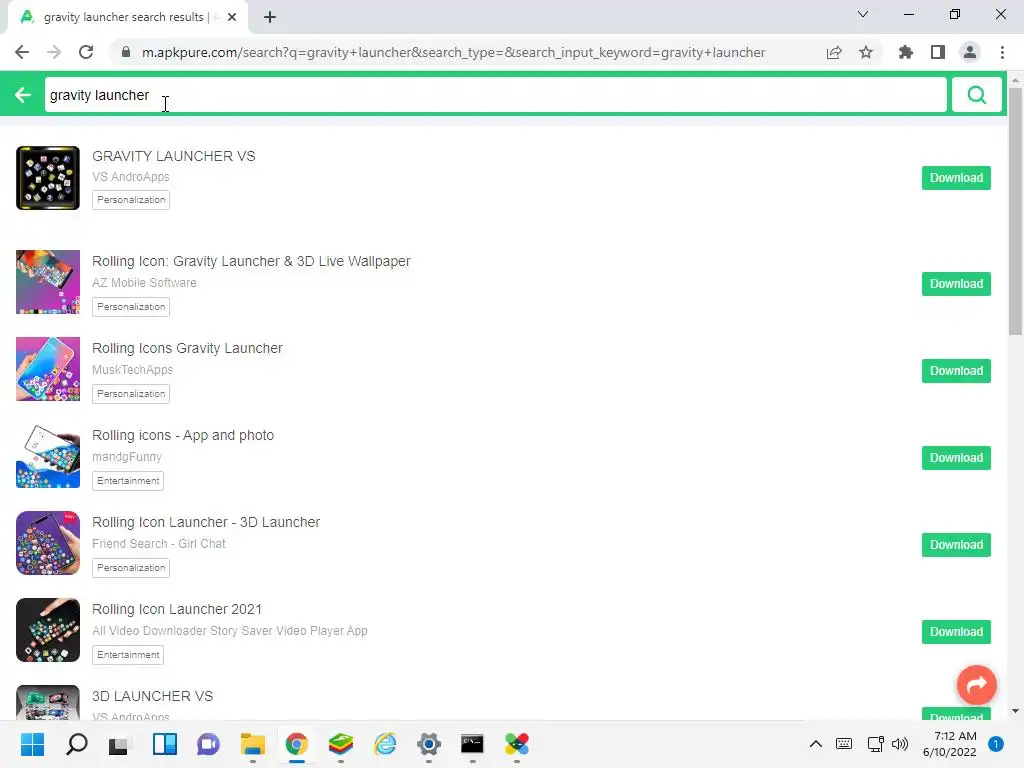Click the share this page icon in address bar
The height and width of the screenshot is (768, 1024).
pyautogui.click(x=834, y=52)
